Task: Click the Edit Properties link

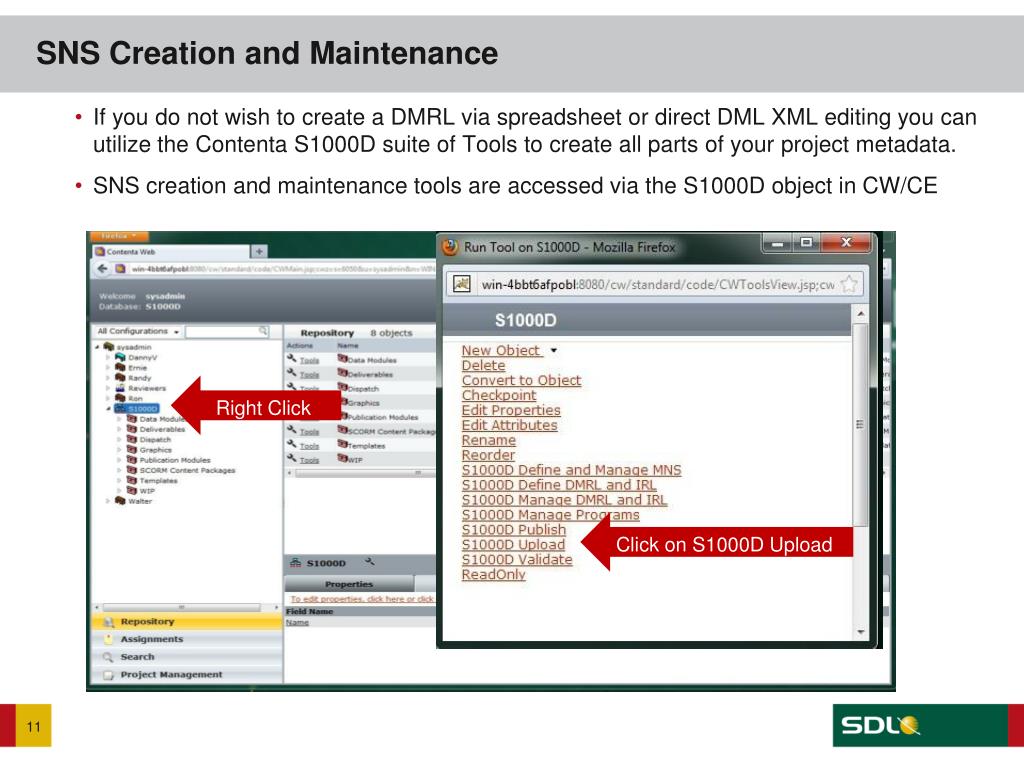Action: (511, 410)
